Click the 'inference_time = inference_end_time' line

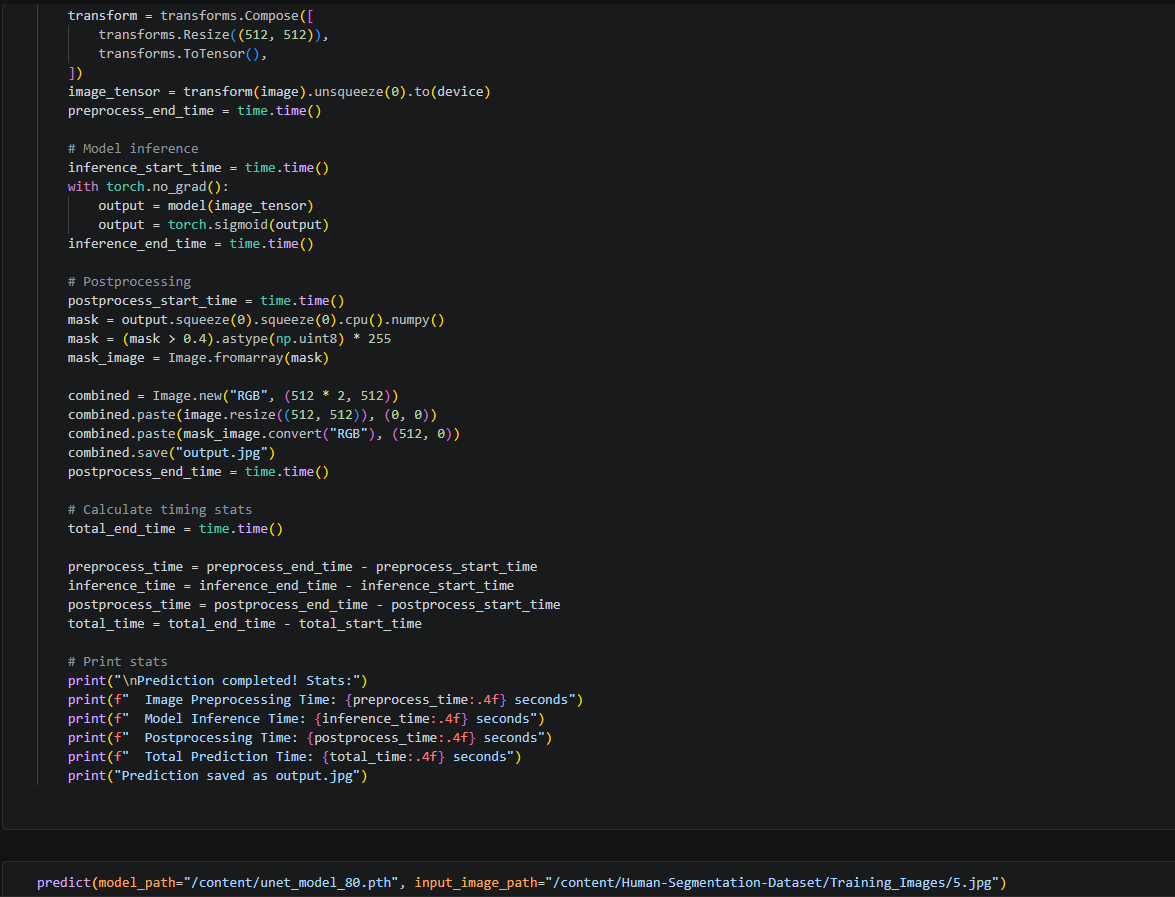pyautogui.click(x=291, y=586)
